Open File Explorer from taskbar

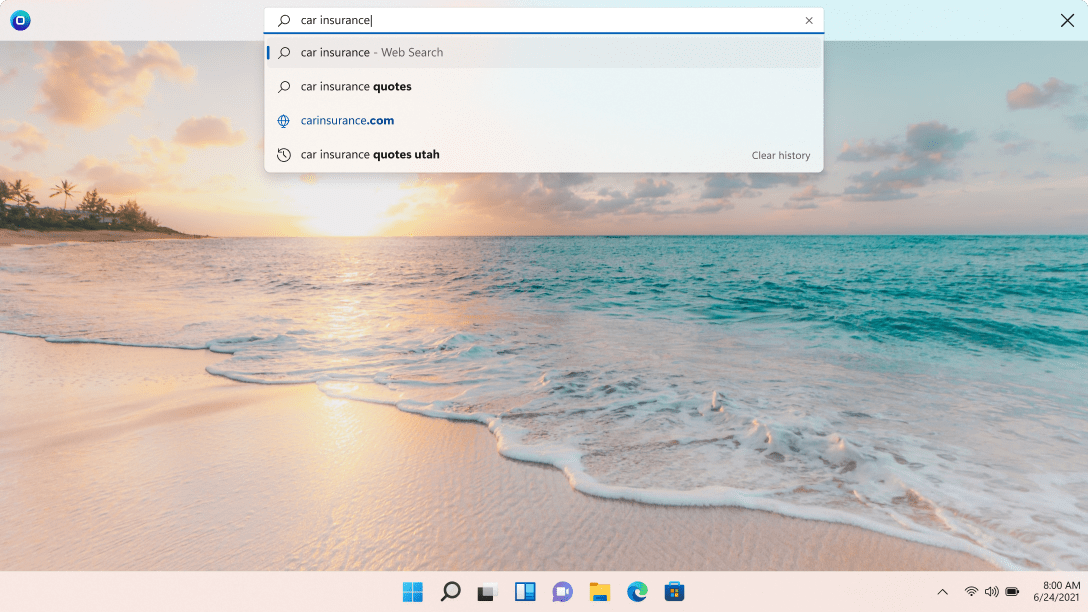(x=599, y=592)
